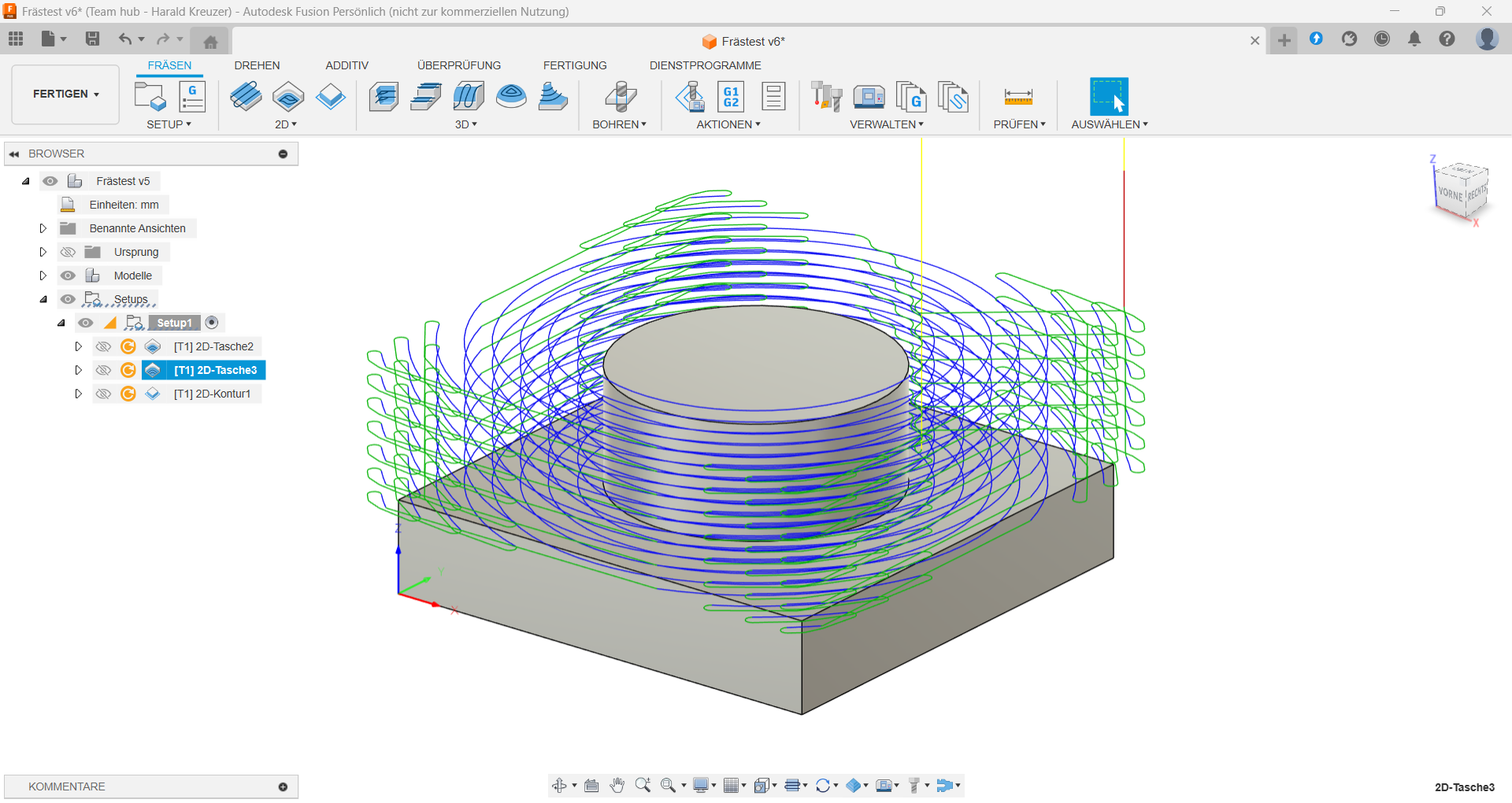
Task: Select the 2D Pocket tool icon
Action: click(288, 97)
